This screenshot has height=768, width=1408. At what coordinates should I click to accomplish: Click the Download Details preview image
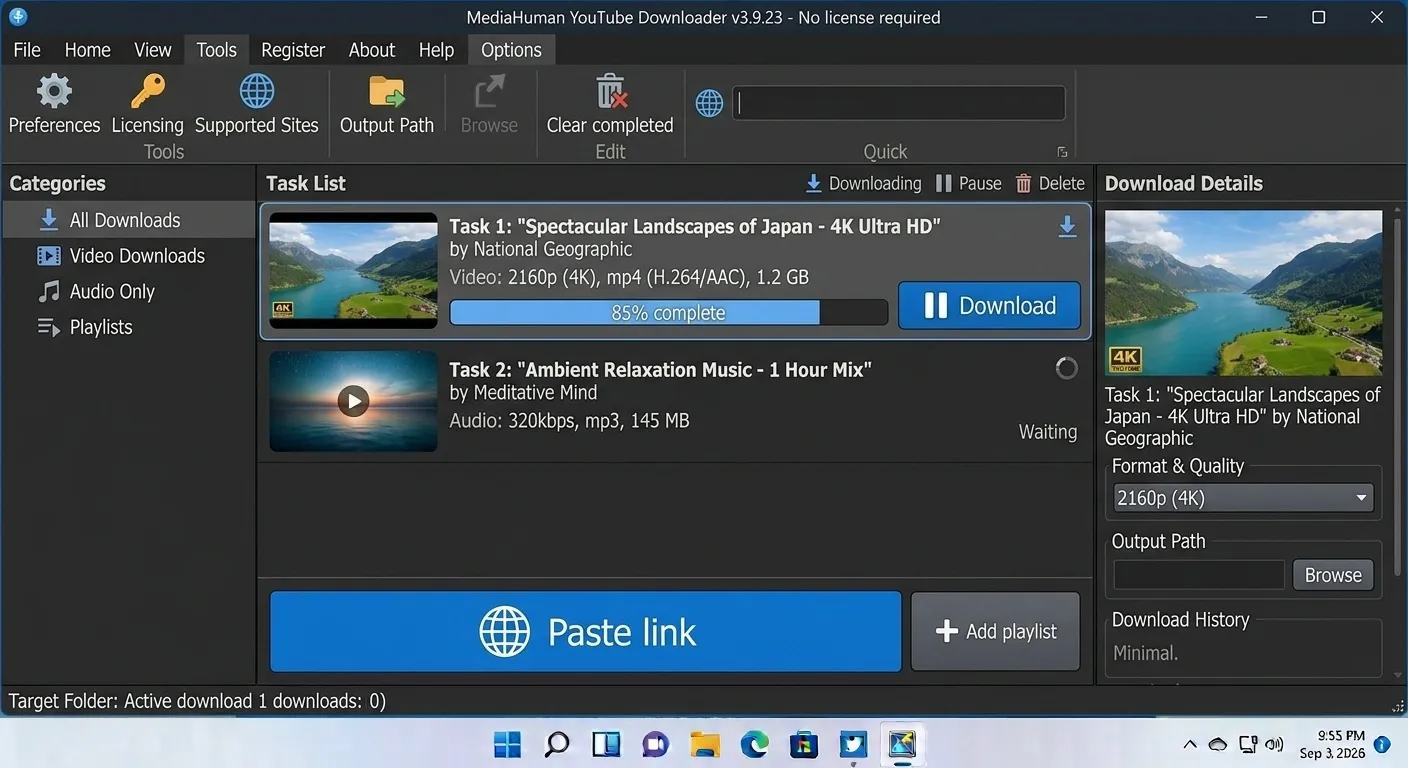click(x=1244, y=293)
